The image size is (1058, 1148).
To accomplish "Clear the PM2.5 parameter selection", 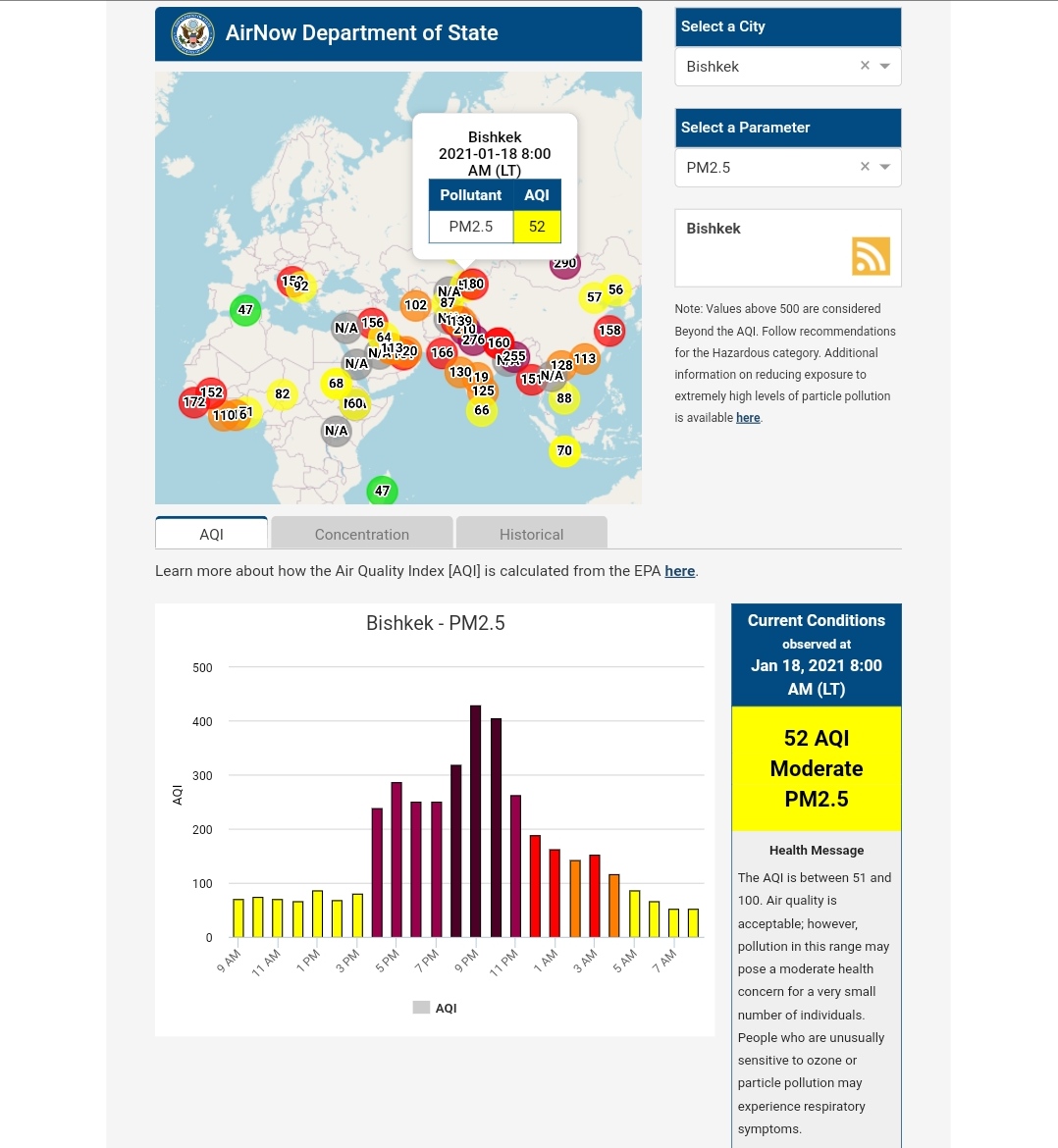I will [865, 167].
